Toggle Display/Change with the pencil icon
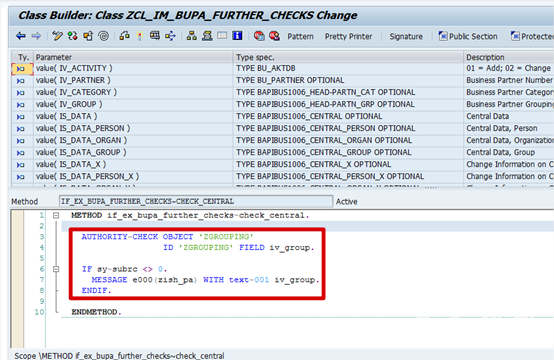 pos(57,36)
